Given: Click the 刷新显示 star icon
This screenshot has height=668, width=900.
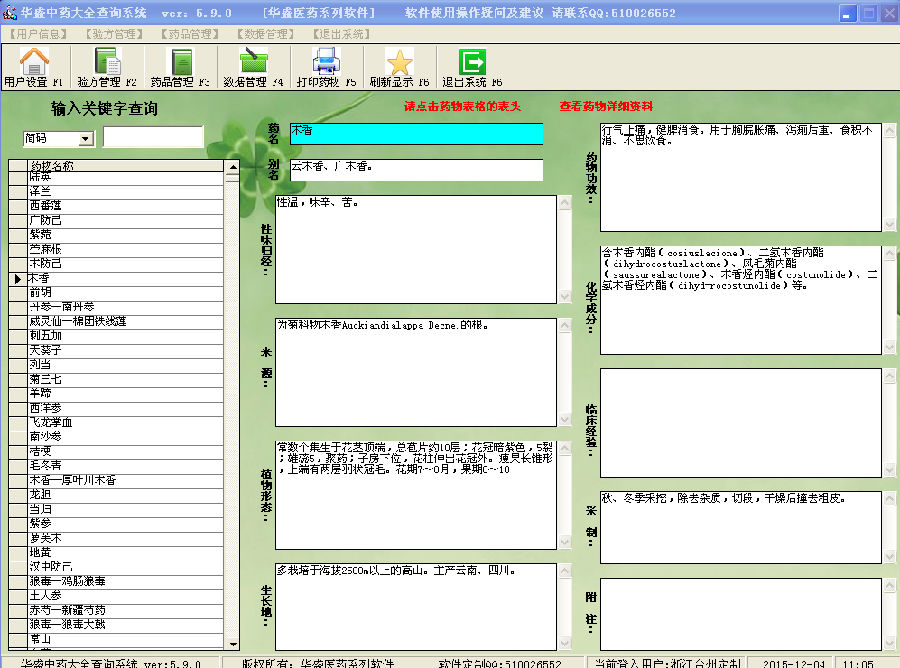Looking at the screenshot, I should 399,63.
